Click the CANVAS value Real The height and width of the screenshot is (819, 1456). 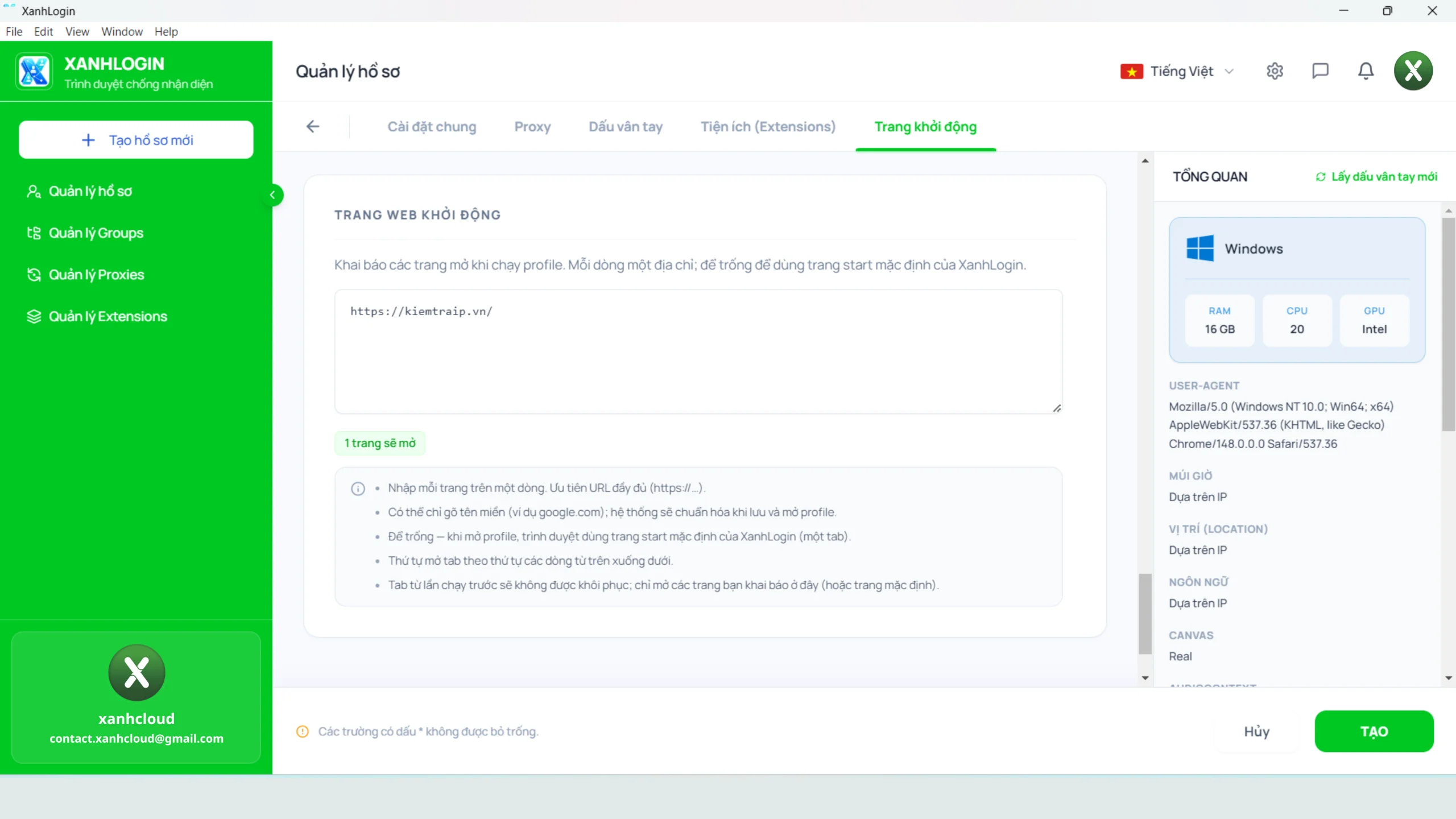[1180, 656]
